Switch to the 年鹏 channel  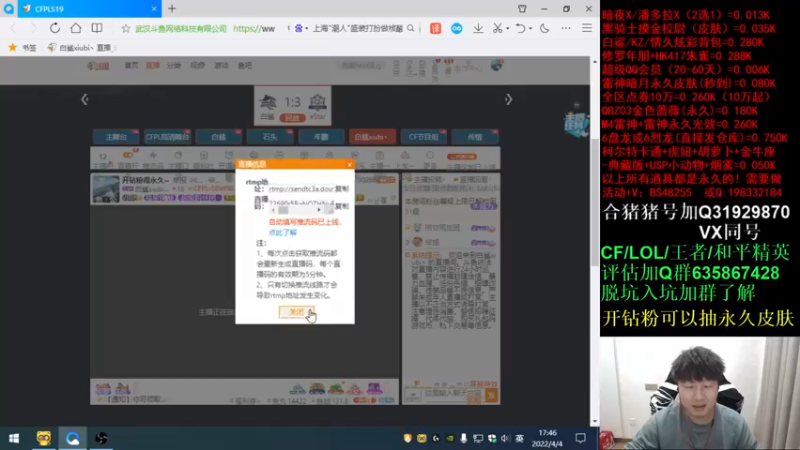(321, 137)
